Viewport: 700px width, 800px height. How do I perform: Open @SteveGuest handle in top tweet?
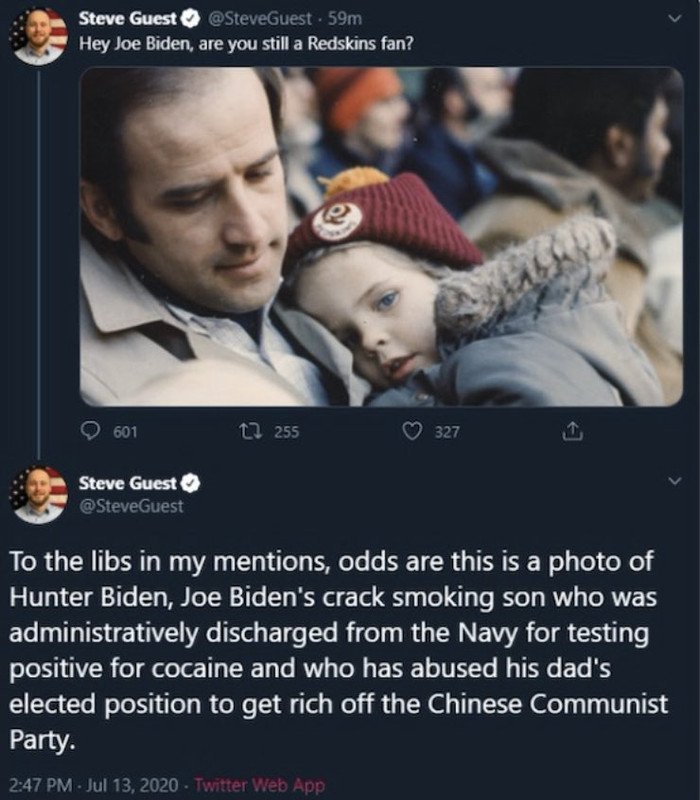(259, 19)
